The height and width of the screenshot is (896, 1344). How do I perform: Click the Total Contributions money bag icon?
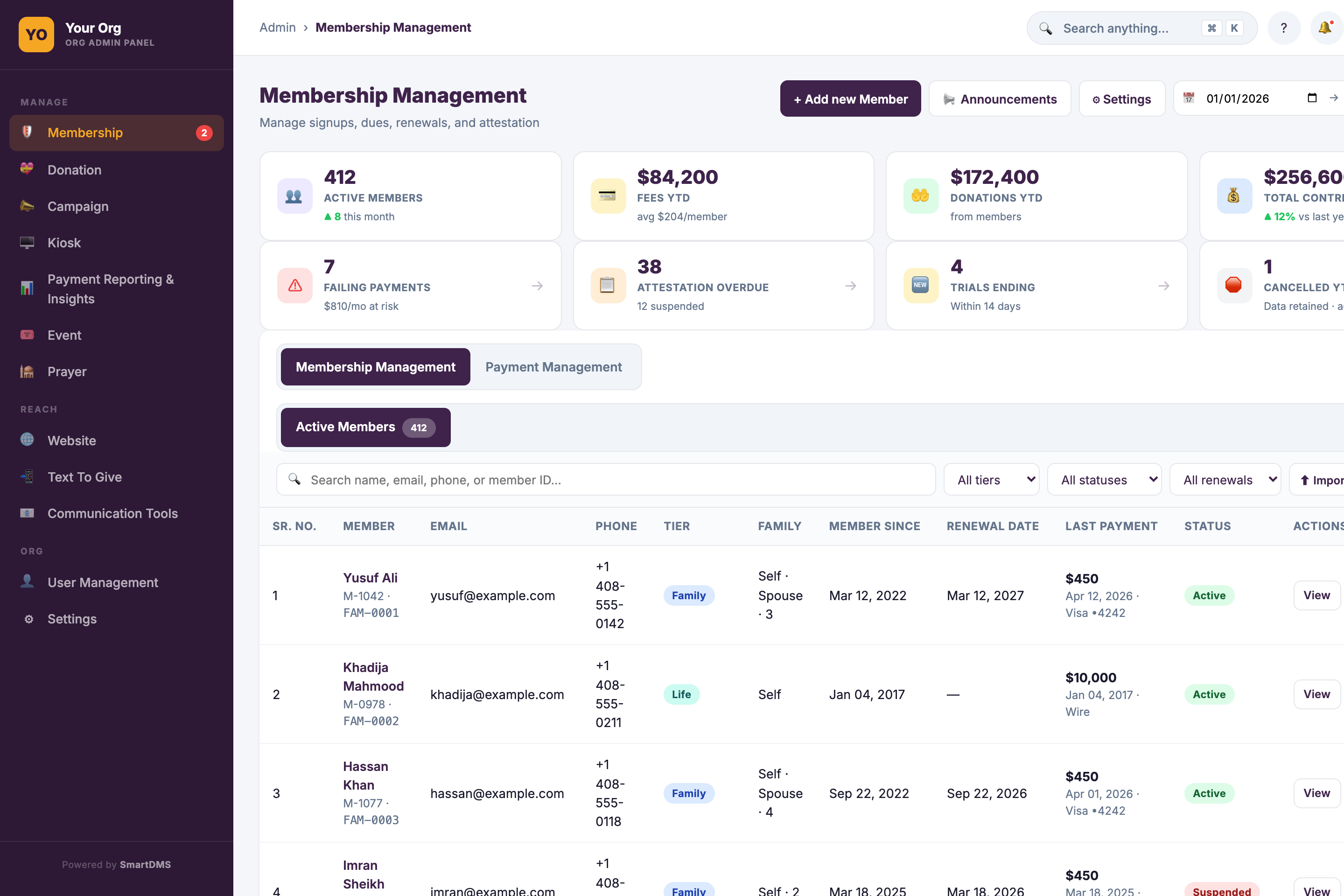[x=1234, y=196]
